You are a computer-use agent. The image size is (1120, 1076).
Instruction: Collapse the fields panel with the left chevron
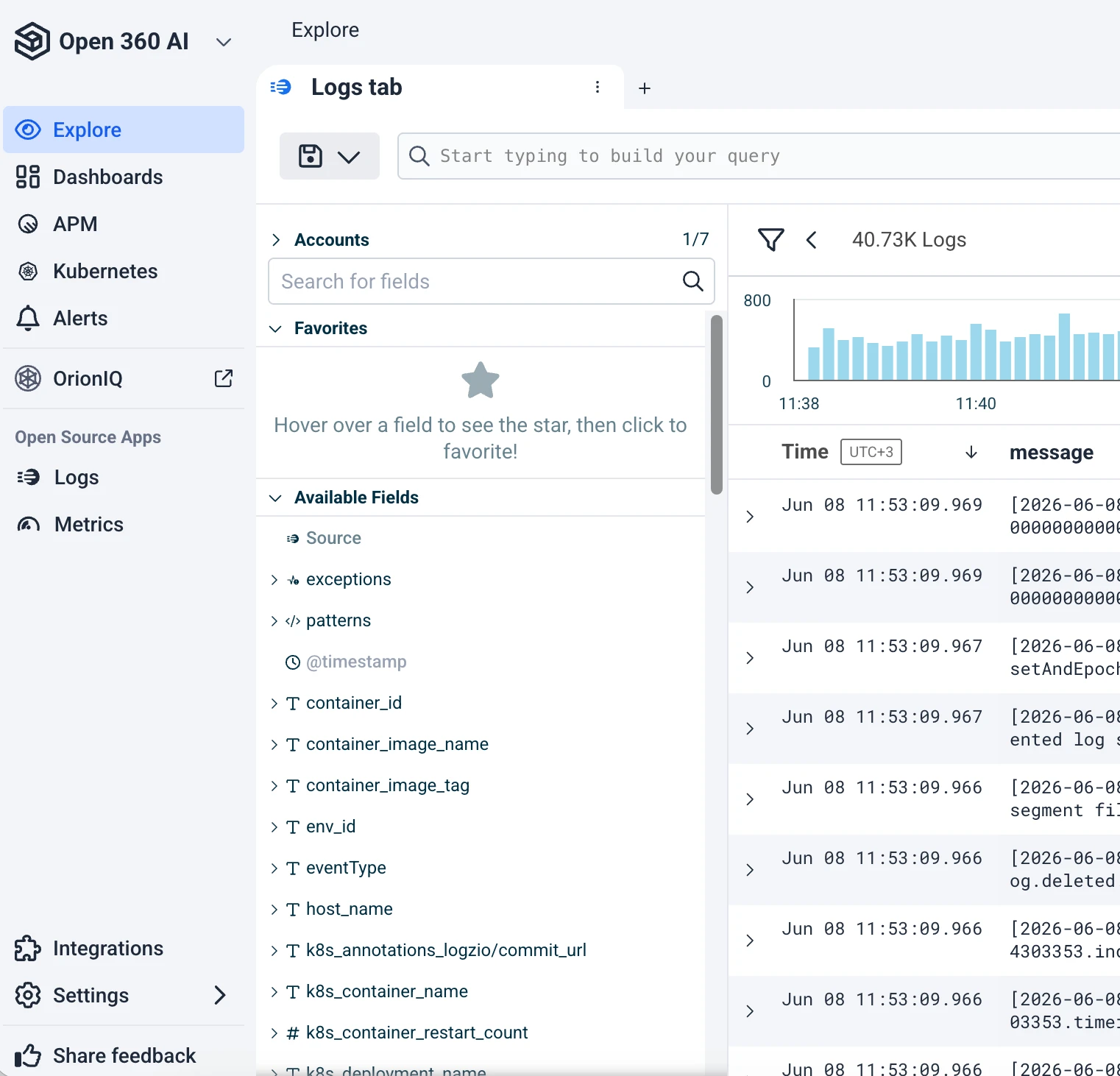point(812,240)
